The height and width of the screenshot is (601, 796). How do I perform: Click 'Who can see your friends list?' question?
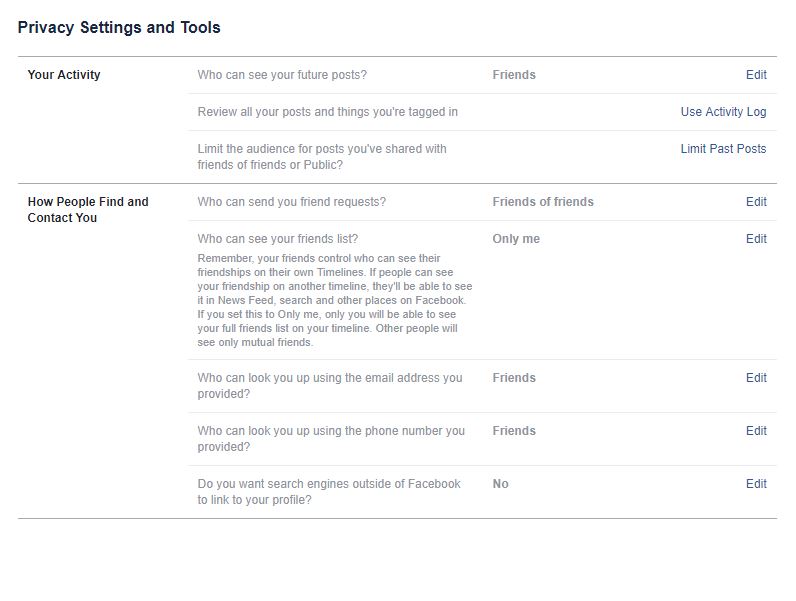(x=277, y=239)
